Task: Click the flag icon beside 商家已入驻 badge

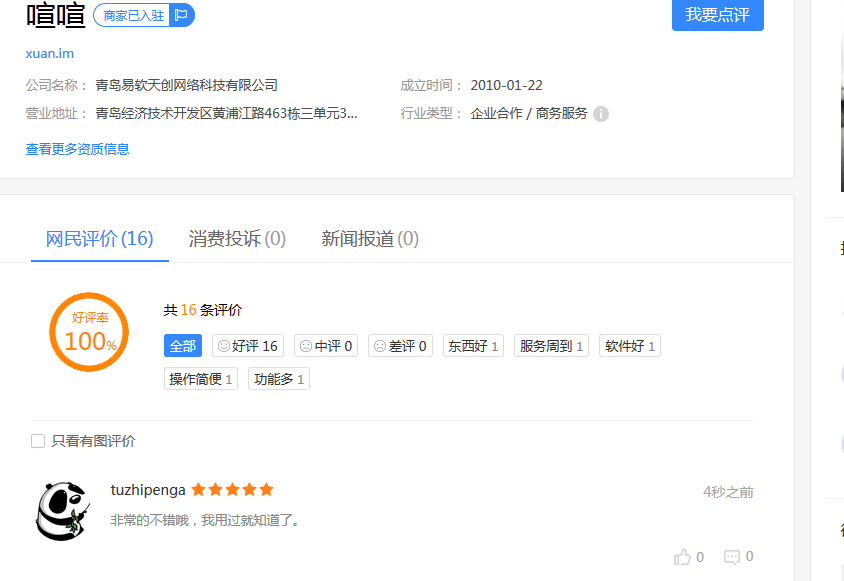Action: point(181,15)
